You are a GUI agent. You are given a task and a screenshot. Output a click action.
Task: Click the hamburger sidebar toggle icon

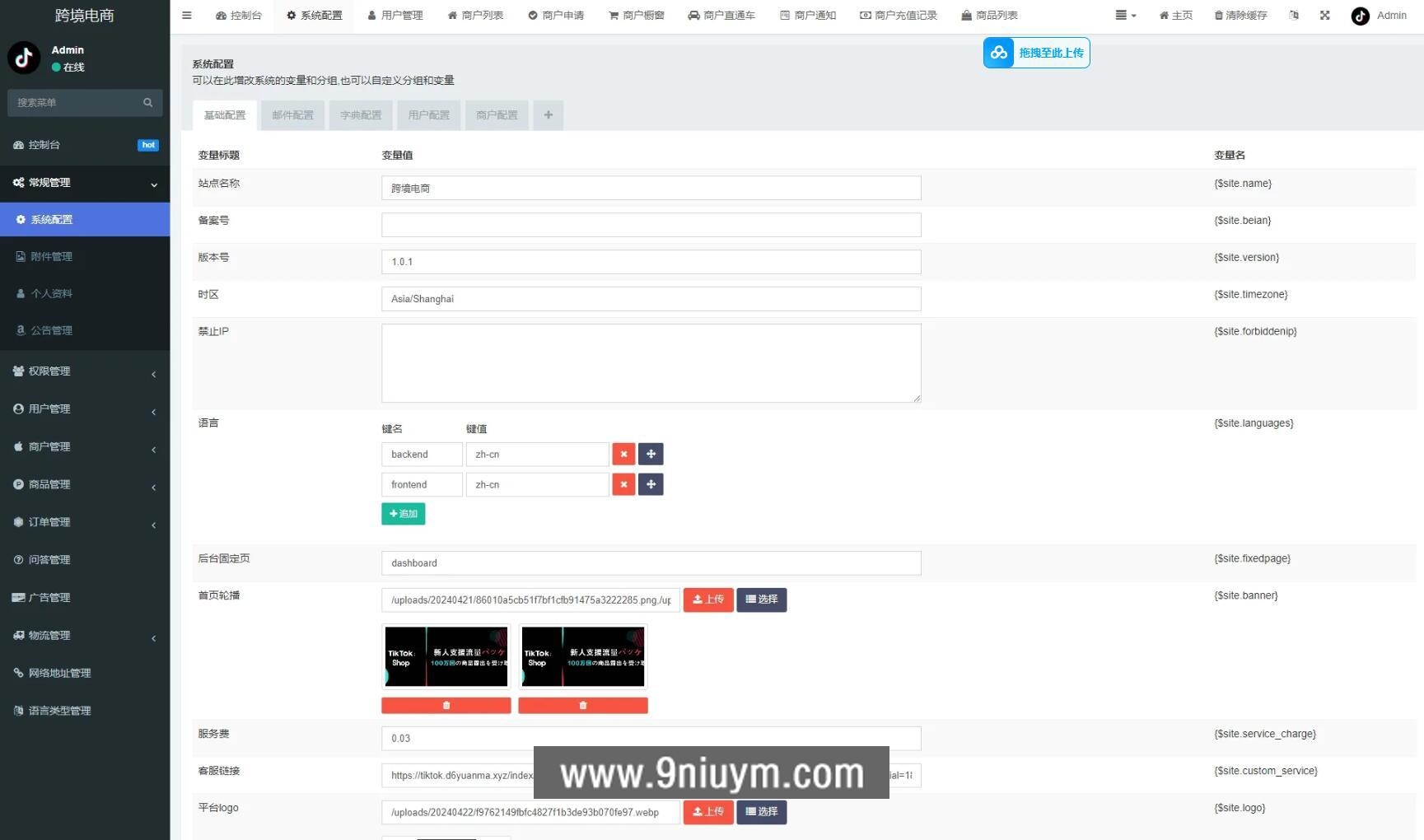[187, 16]
